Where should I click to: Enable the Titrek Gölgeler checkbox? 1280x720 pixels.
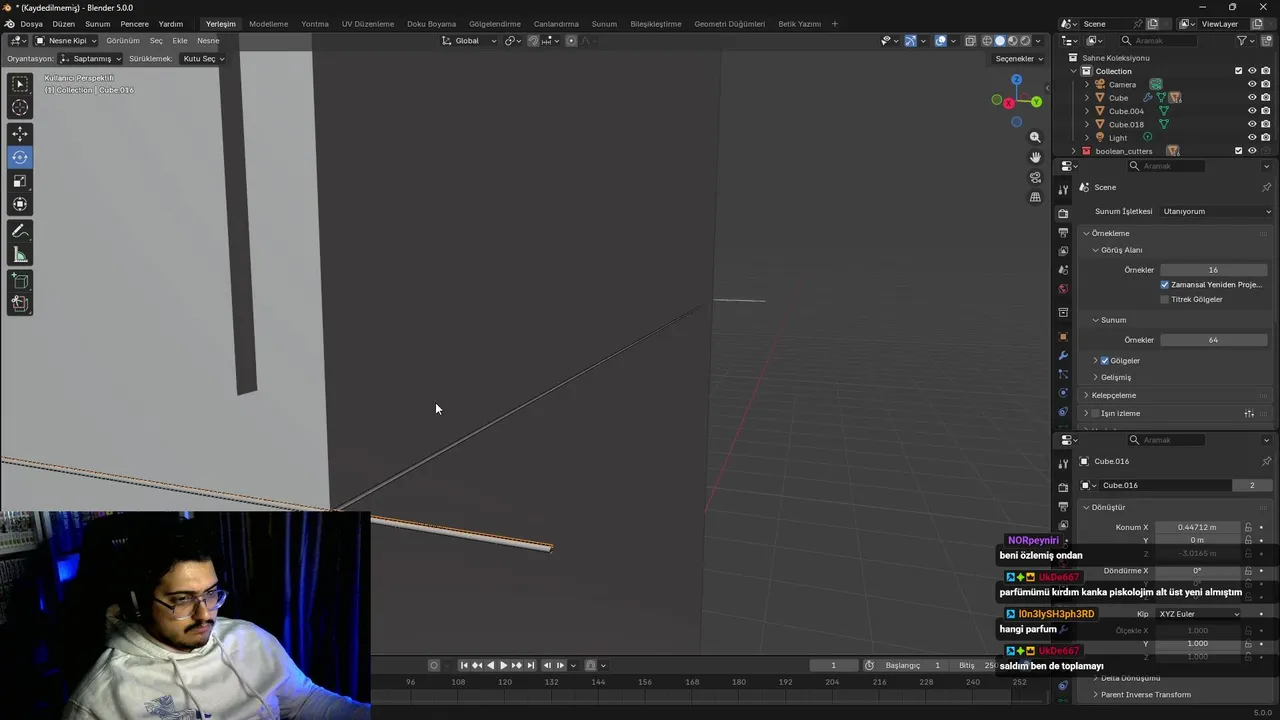pos(1165,299)
